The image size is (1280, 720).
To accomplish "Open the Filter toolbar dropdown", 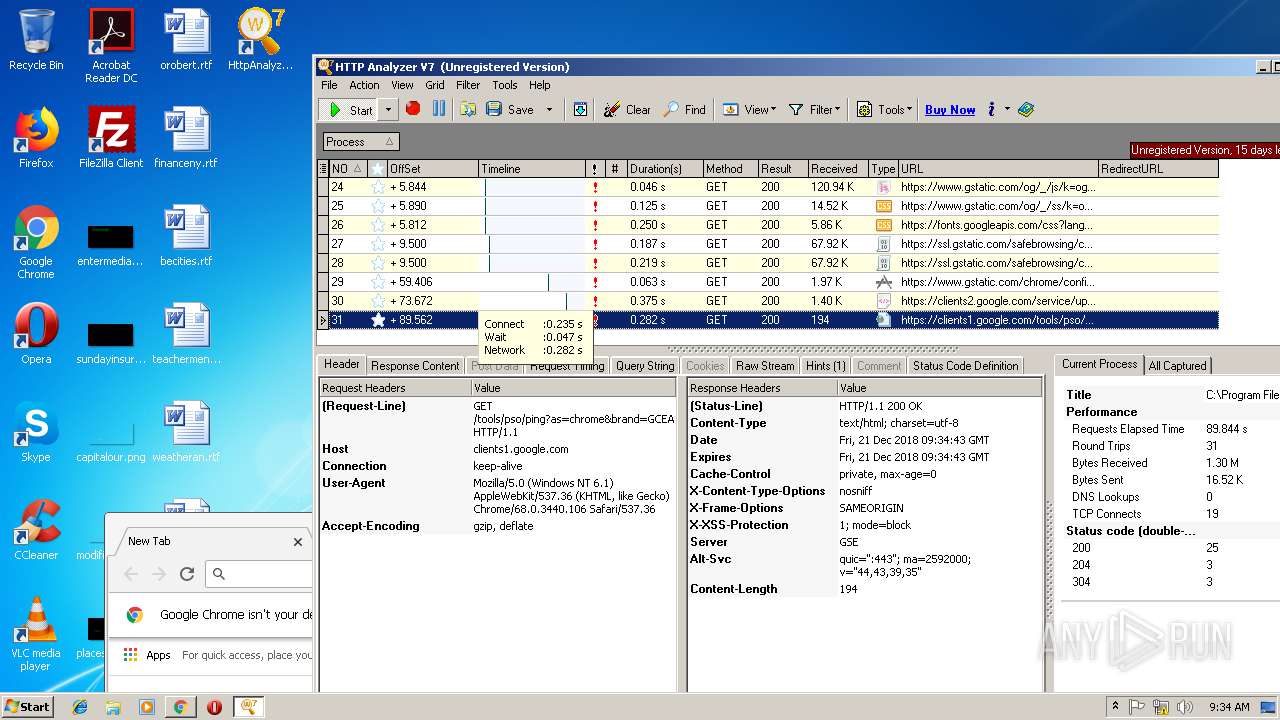I will pyautogui.click(x=814, y=110).
